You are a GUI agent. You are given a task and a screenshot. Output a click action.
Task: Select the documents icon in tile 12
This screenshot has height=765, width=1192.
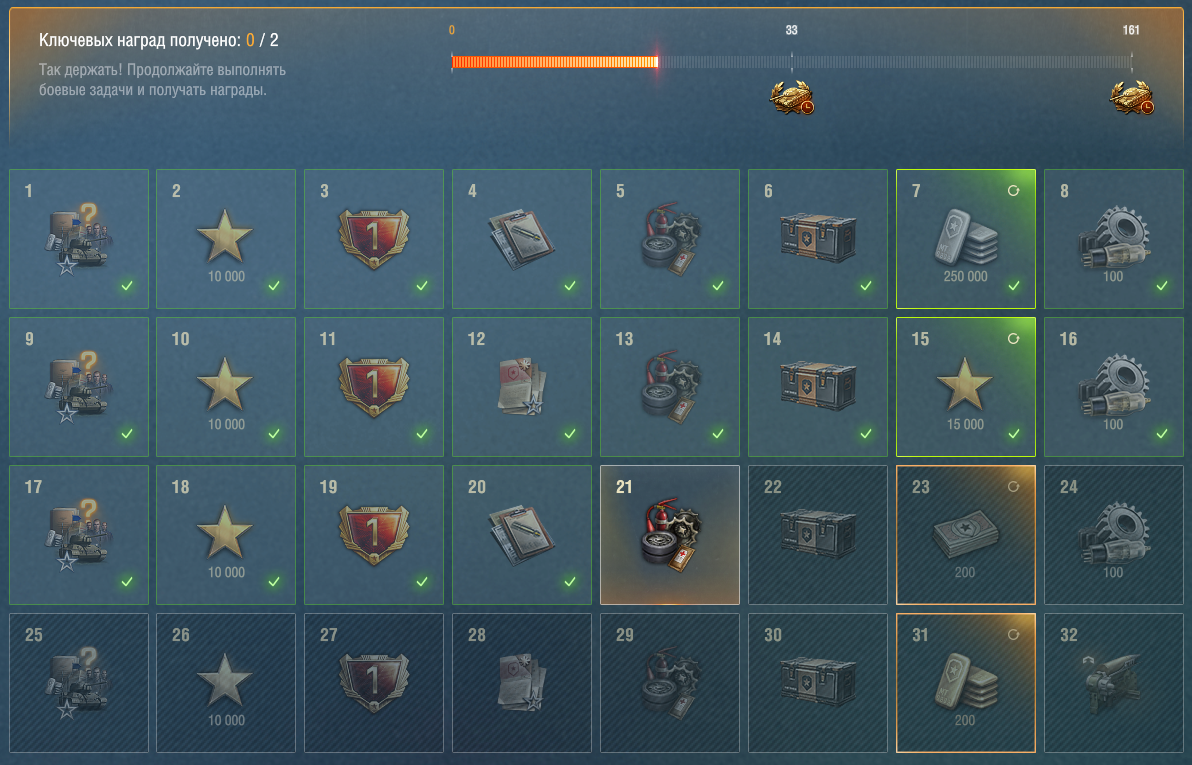click(x=521, y=387)
